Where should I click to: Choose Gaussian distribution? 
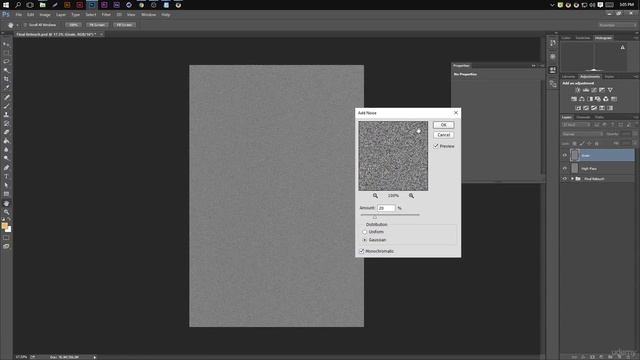click(x=364, y=240)
